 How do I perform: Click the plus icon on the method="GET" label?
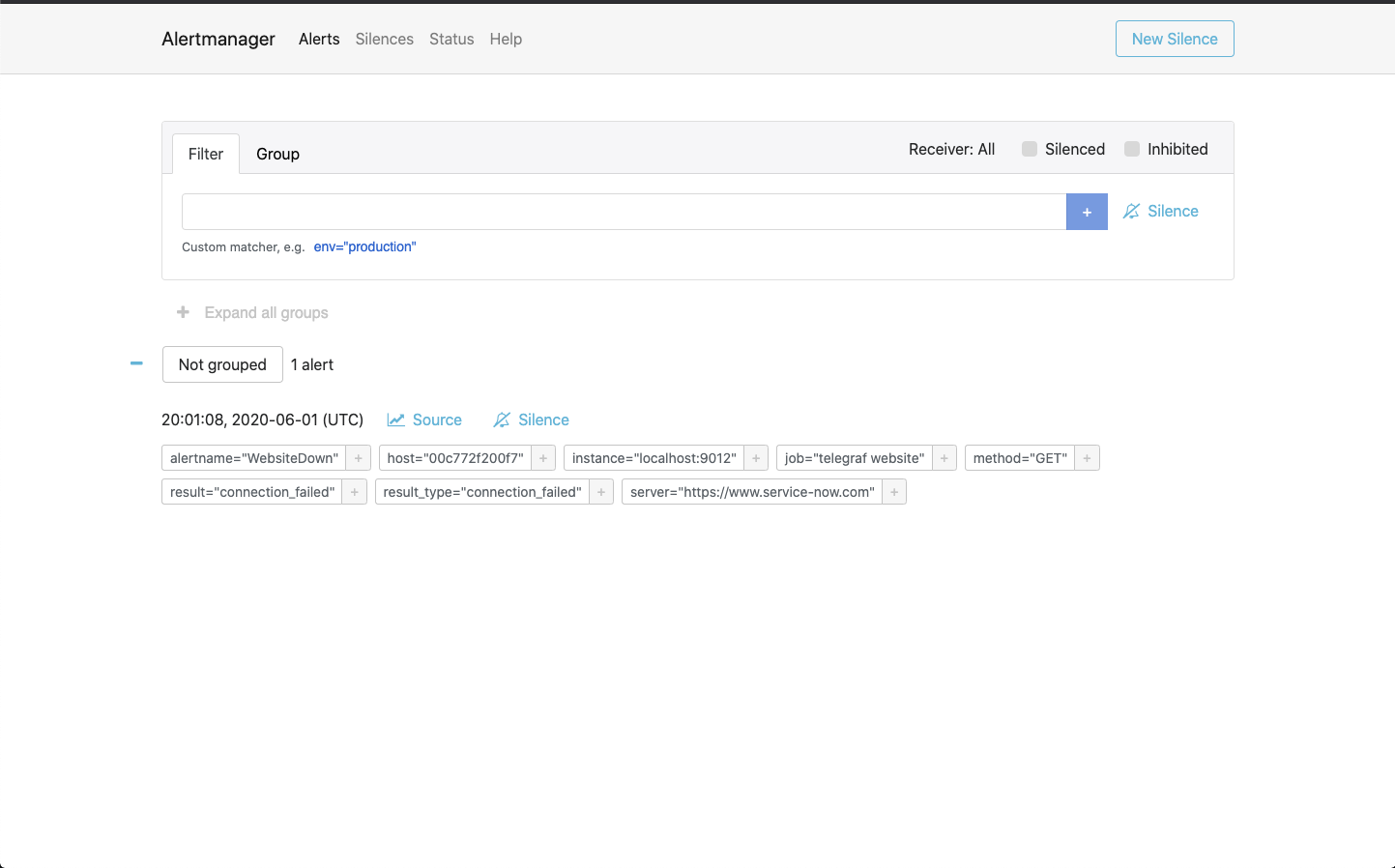pyautogui.click(x=1086, y=457)
